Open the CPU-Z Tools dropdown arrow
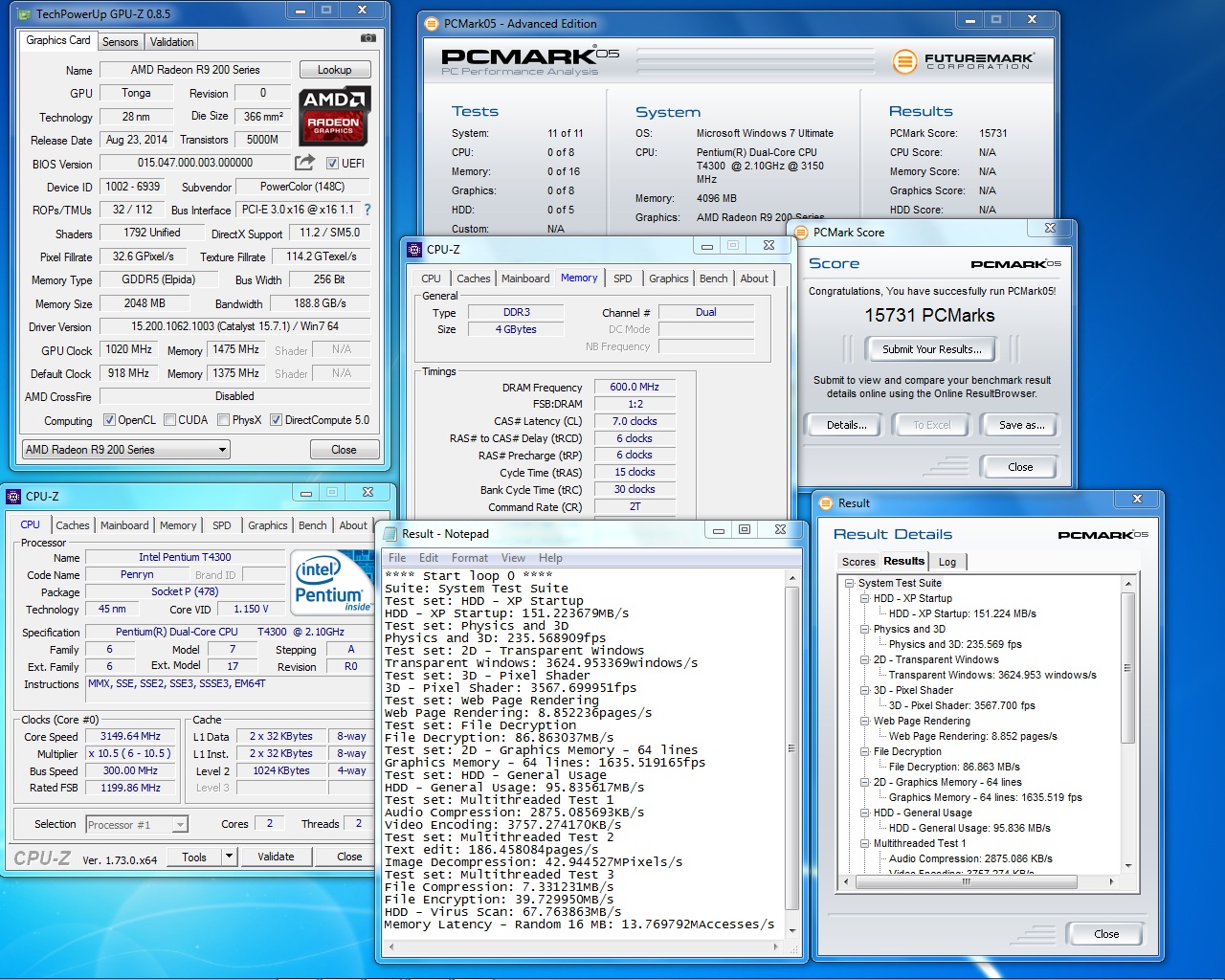 pyautogui.click(x=230, y=857)
